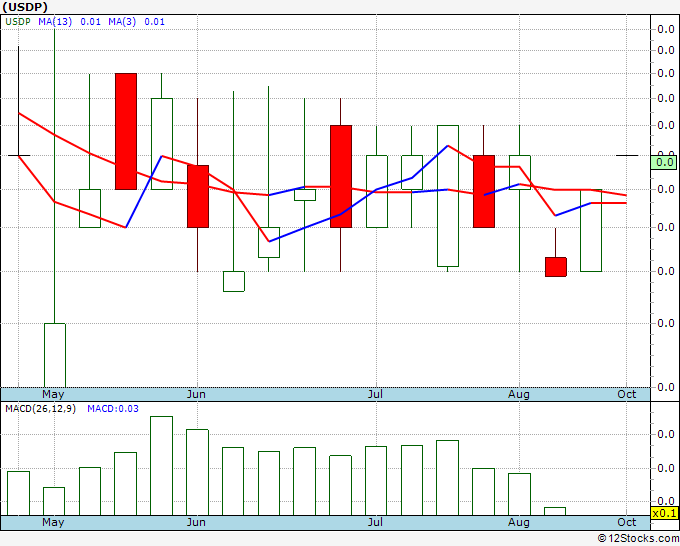
Task: Click the MACD:0.03 value readout
Action: (x=113, y=409)
